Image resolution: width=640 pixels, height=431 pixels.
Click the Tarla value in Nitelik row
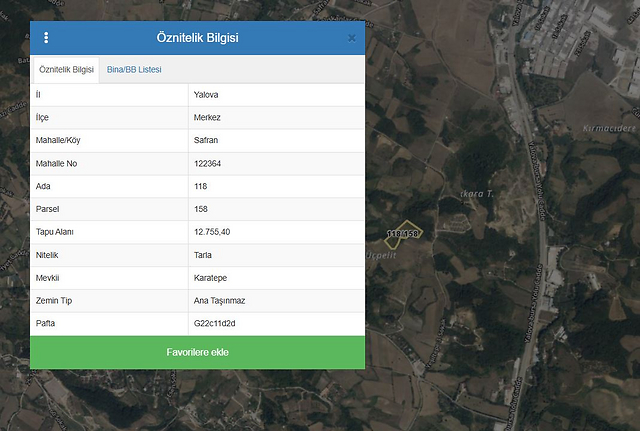(x=203, y=256)
